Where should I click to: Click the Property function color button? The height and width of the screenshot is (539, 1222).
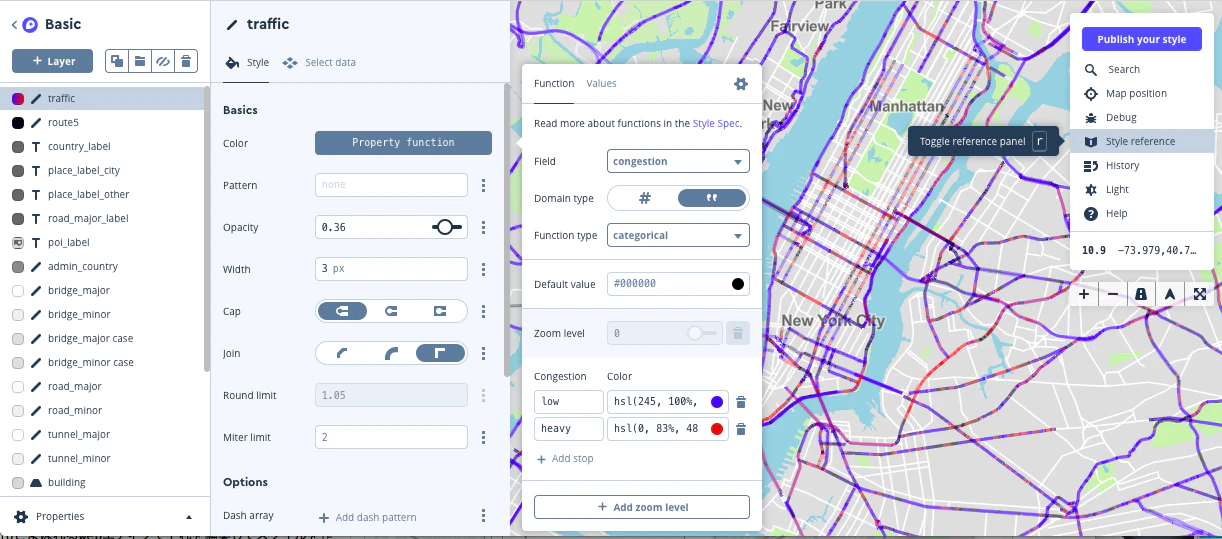click(x=403, y=143)
